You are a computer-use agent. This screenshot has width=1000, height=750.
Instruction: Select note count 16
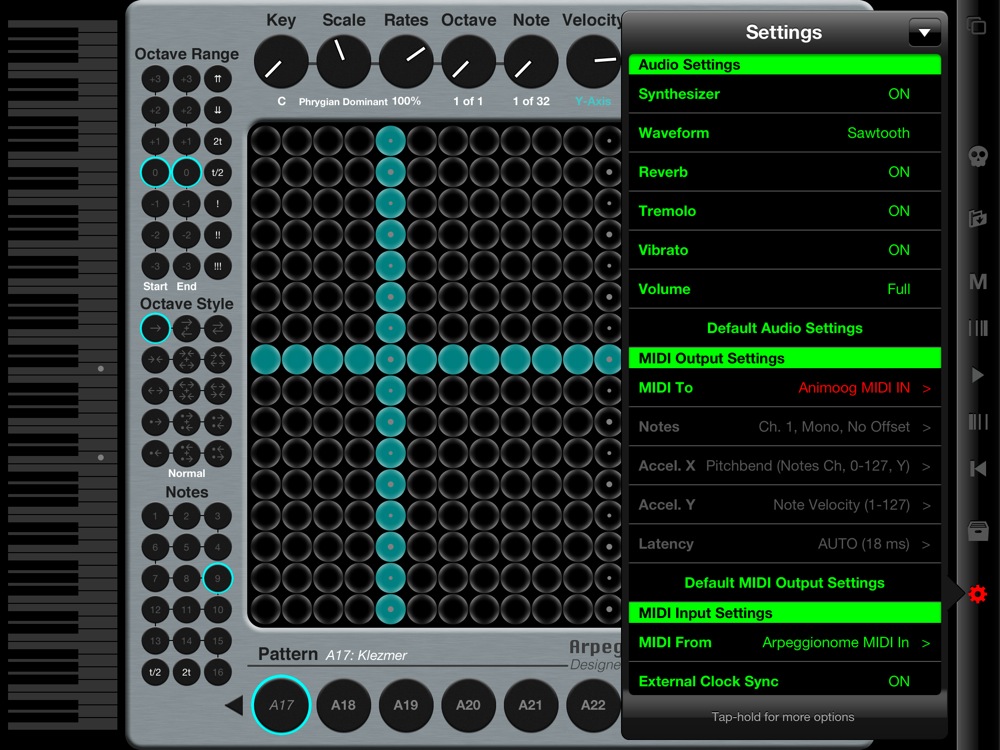click(x=217, y=672)
